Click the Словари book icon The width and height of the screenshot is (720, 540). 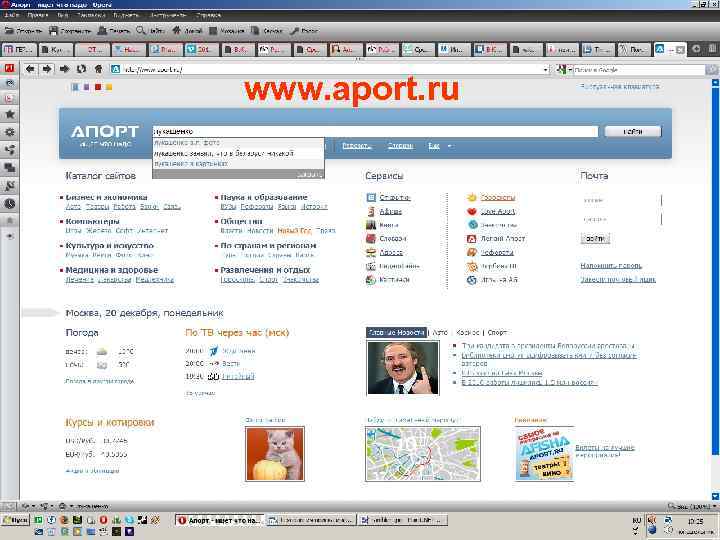click(371, 239)
